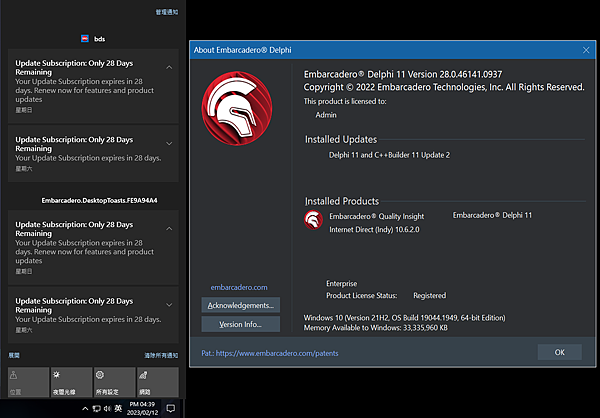
Task: Collapse the first bds notification dated 星期日
Action: point(169,67)
